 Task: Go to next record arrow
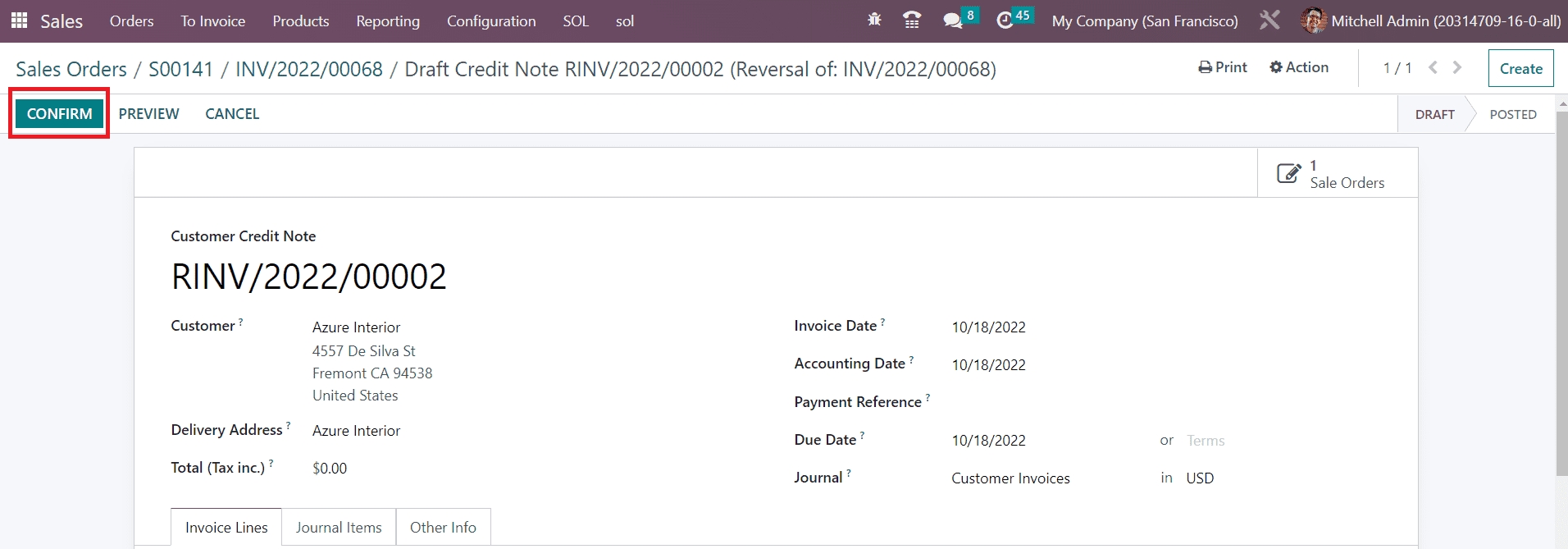coord(1457,68)
